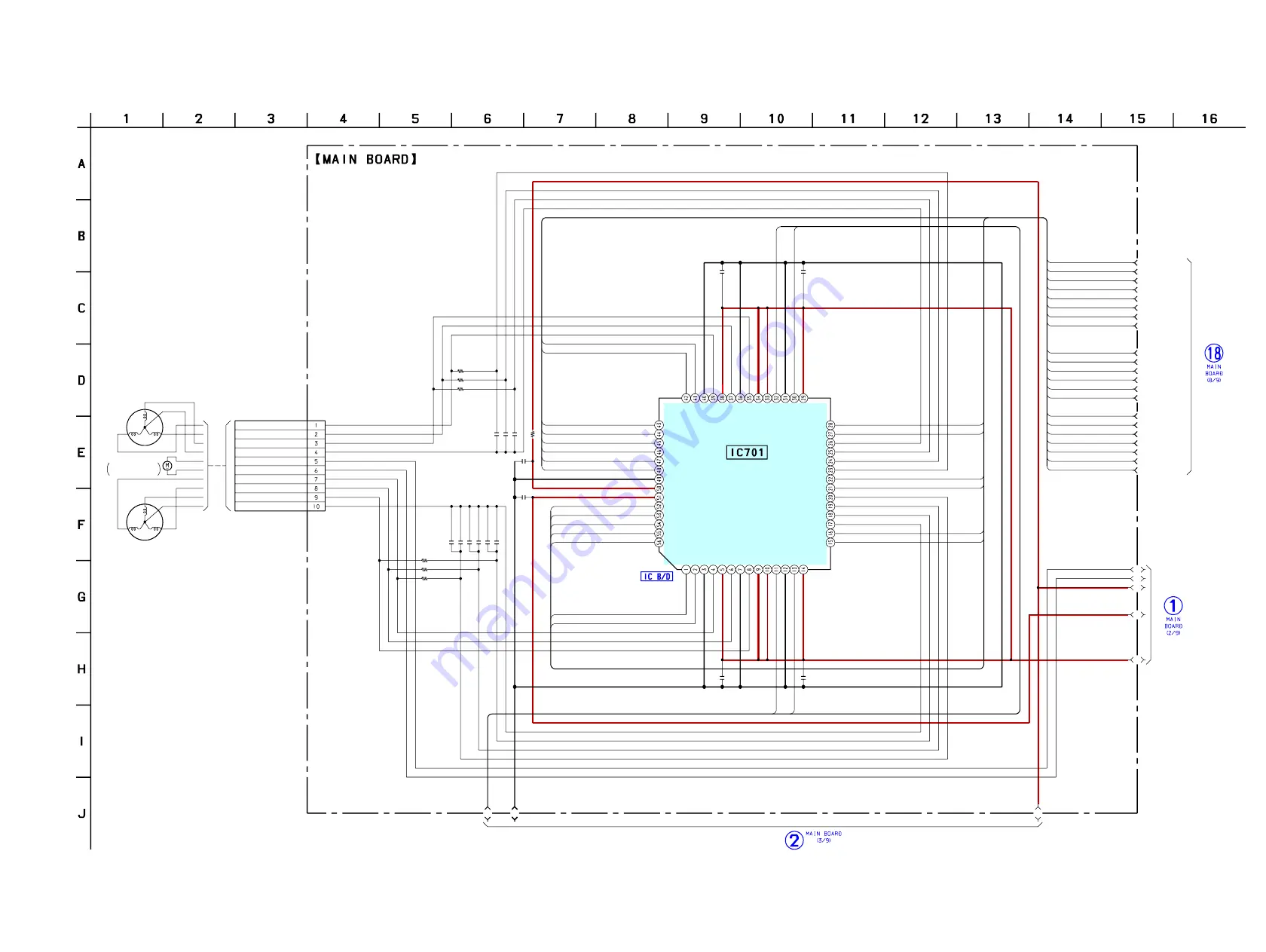Select the blue IC B/D label
Viewport: 1266px width, 952px height.
(656, 577)
